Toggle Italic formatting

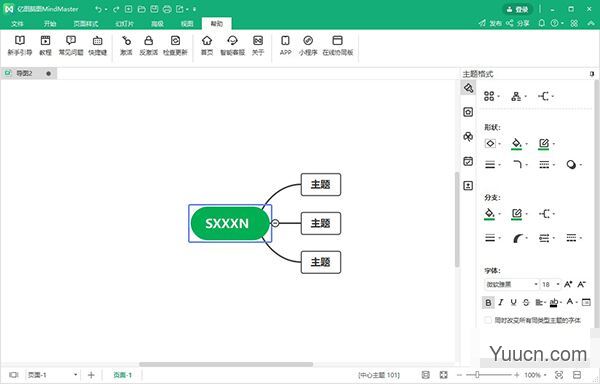(x=501, y=303)
